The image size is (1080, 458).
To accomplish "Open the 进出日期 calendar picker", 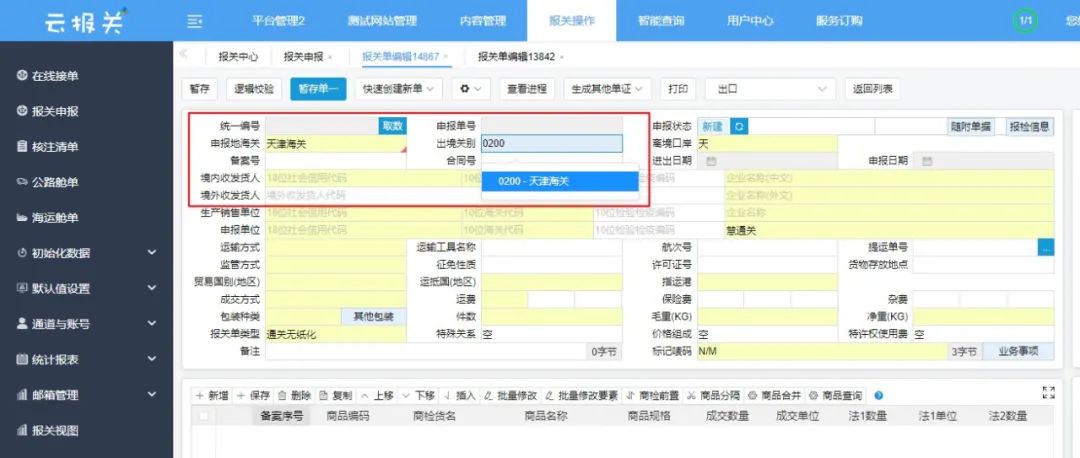I will click(711, 161).
